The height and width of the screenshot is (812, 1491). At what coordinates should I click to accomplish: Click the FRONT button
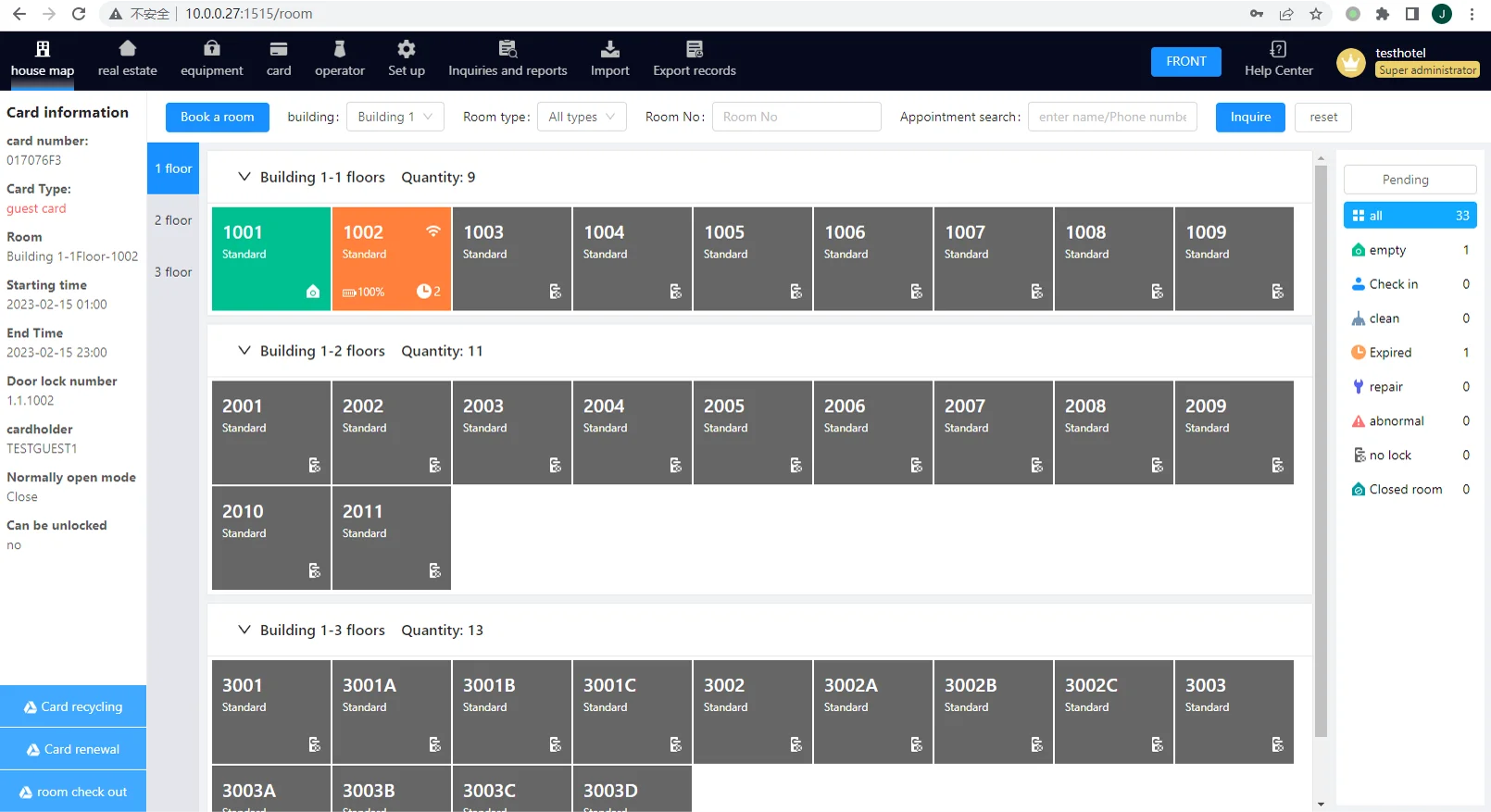coord(1186,61)
